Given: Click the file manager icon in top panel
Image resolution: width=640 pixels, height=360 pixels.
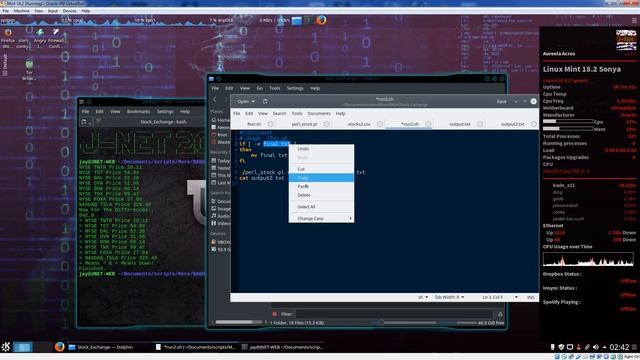Looking at the screenshot, I should pyautogui.click(x=297, y=20).
